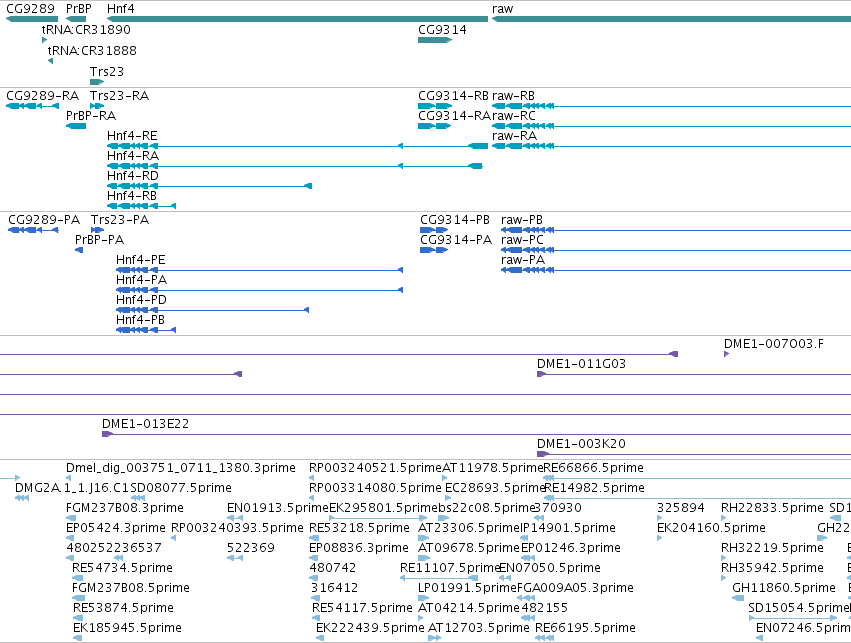The height and width of the screenshot is (643, 851).
Task: Select transcript Hnf4-RD
Action: [209, 186]
